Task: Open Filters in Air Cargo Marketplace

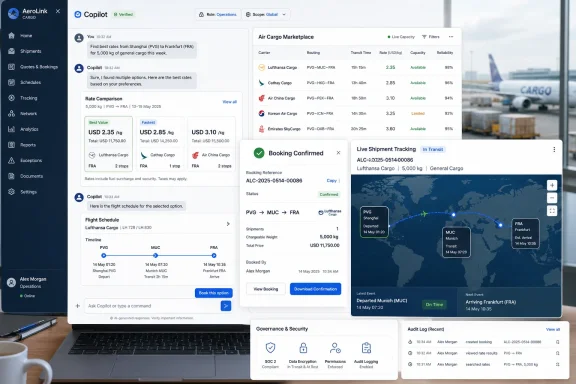Action: 431,37
